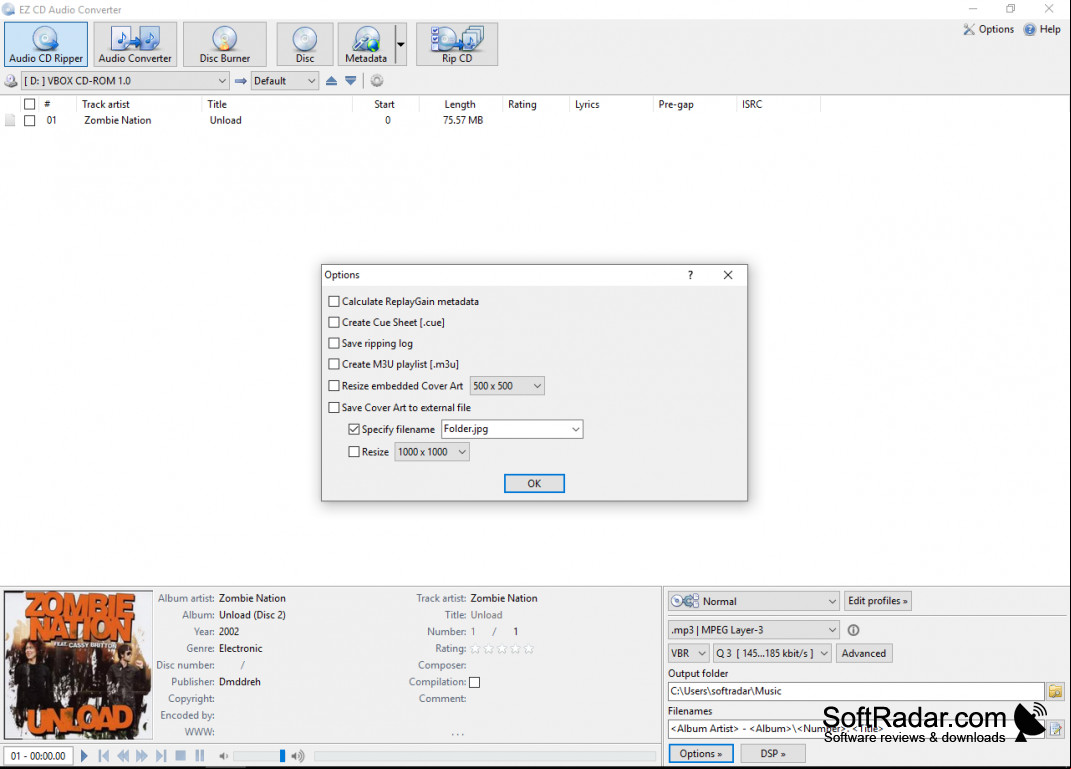Click the blue down-arrow load disc icon
This screenshot has width=1071, height=769.
[x=350, y=81]
